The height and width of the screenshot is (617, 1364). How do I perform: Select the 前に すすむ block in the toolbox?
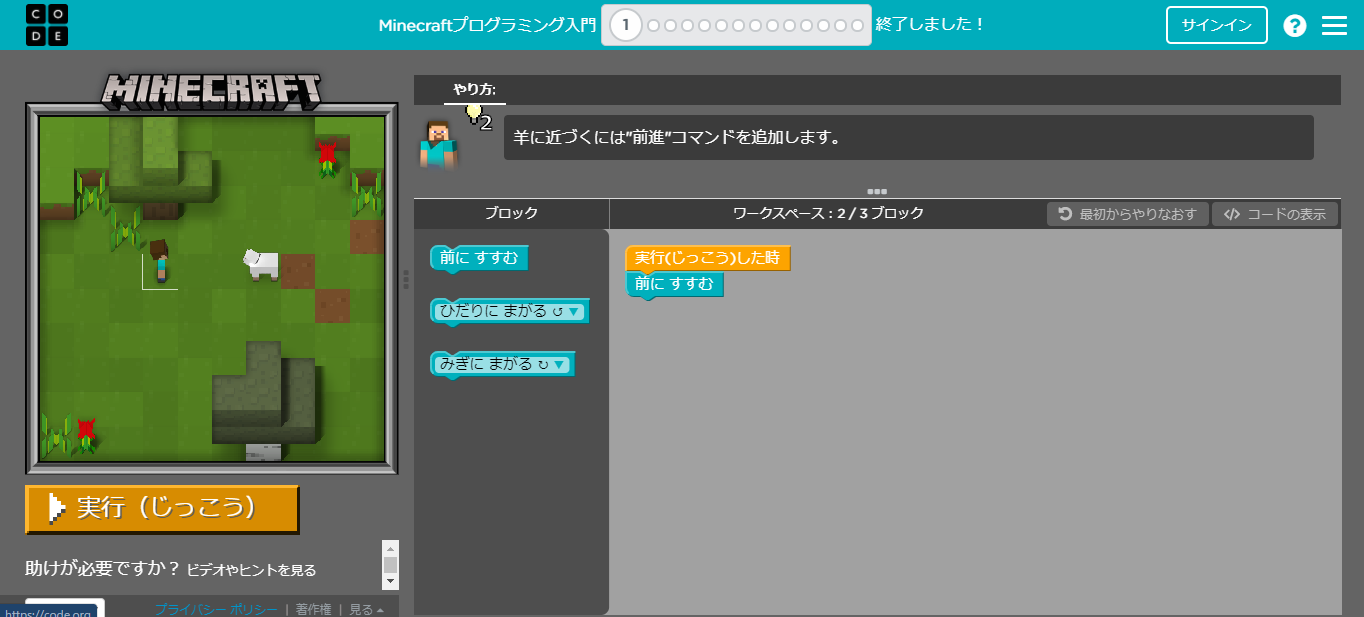(x=479, y=259)
